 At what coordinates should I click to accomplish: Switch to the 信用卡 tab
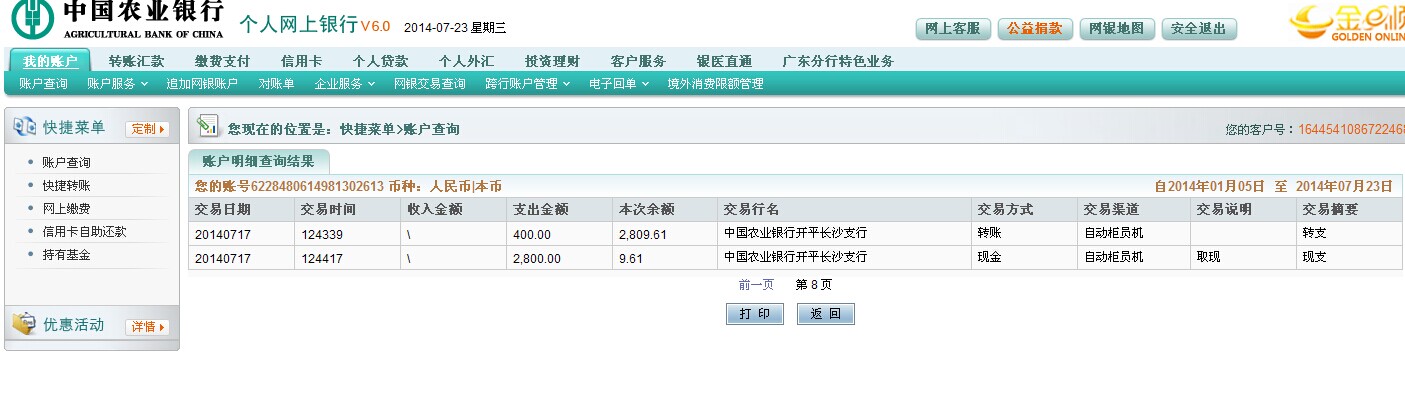(302, 61)
